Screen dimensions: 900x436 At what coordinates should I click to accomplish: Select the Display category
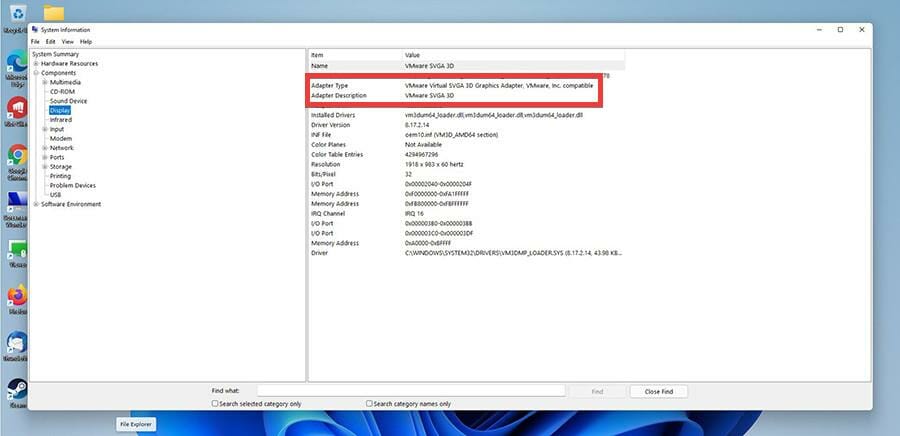tap(60, 110)
